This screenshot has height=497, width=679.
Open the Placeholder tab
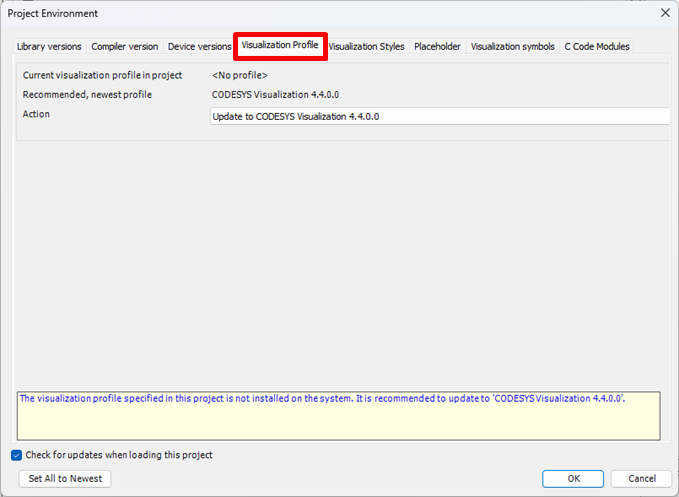point(437,46)
